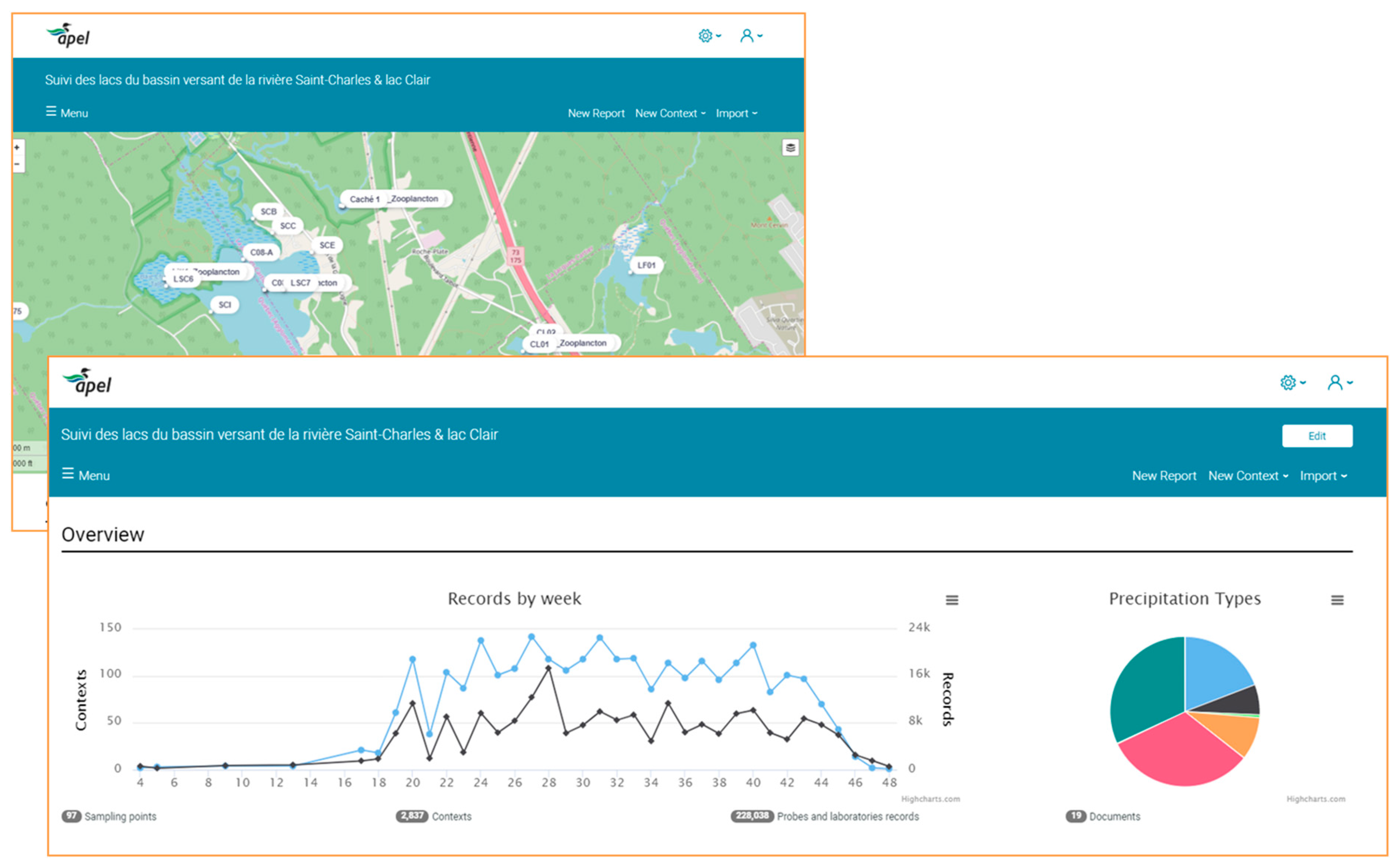Expand Import dropdown in map window
1398x868 pixels.
(x=736, y=113)
